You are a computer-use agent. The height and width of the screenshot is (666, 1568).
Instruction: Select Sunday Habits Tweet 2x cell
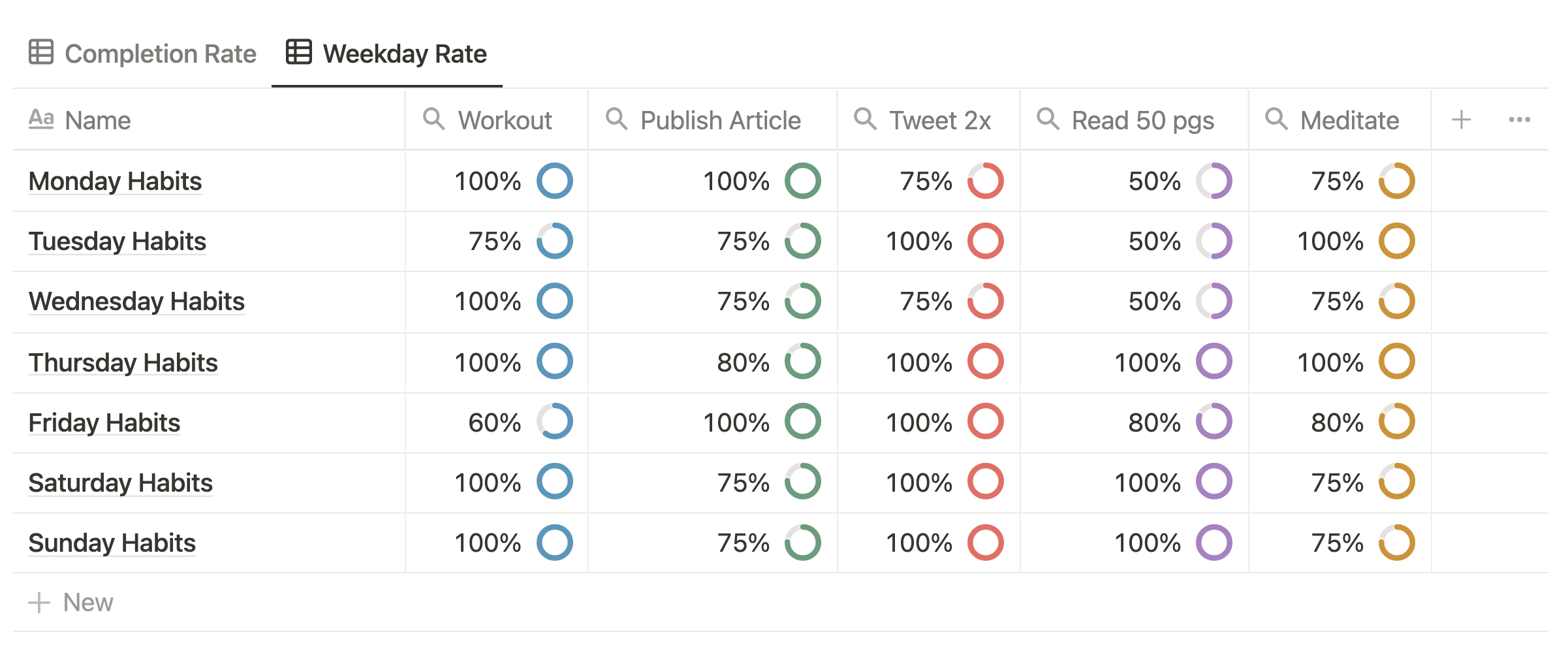(x=928, y=543)
